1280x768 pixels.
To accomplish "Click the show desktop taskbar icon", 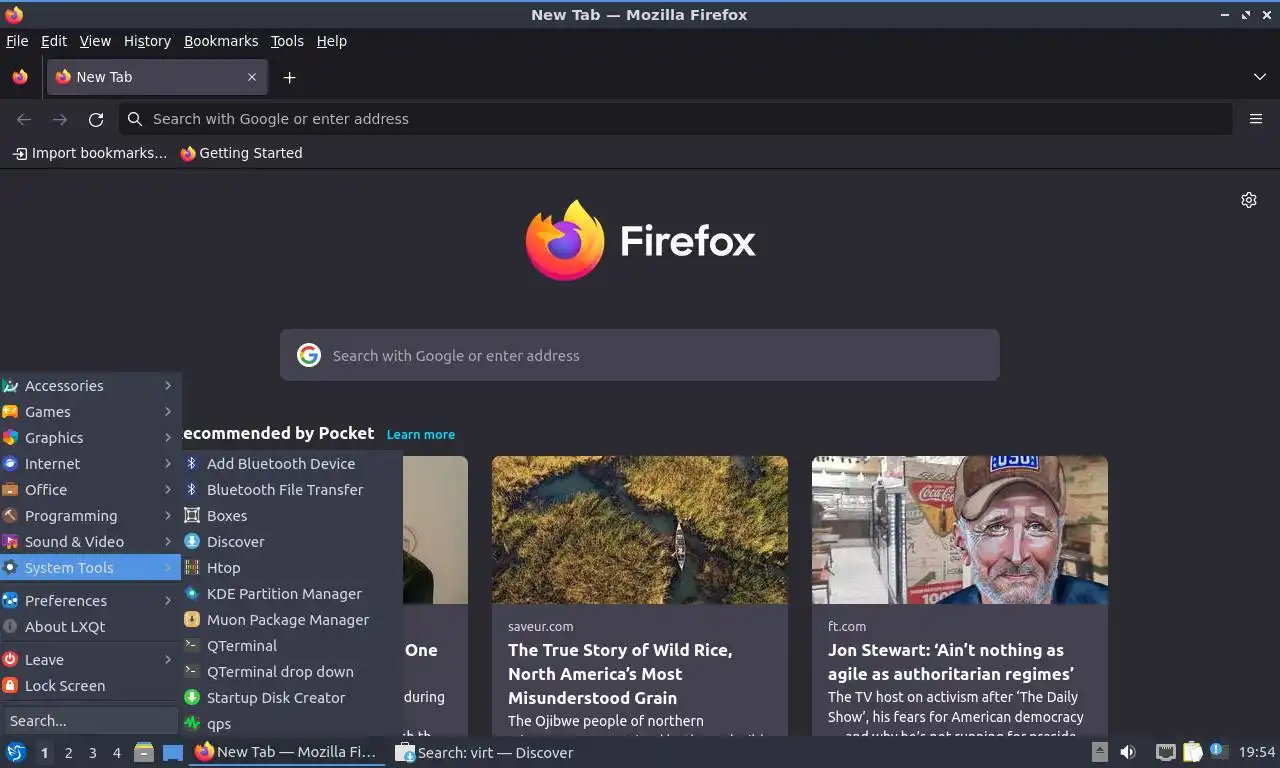I will click(173, 752).
